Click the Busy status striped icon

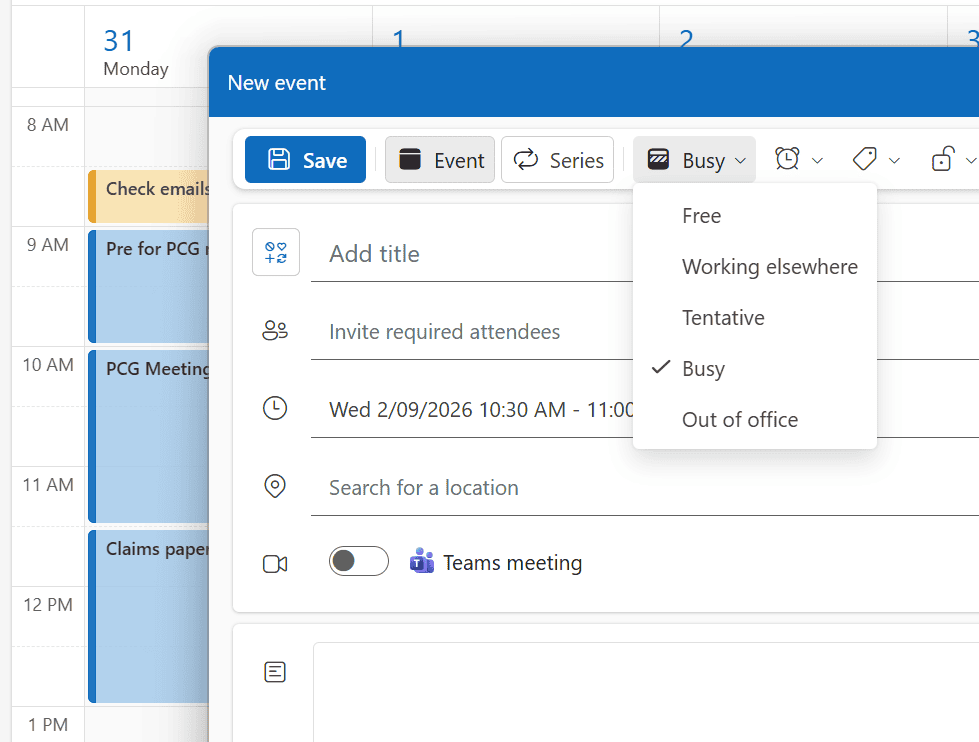pyautogui.click(x=659, y=159)
